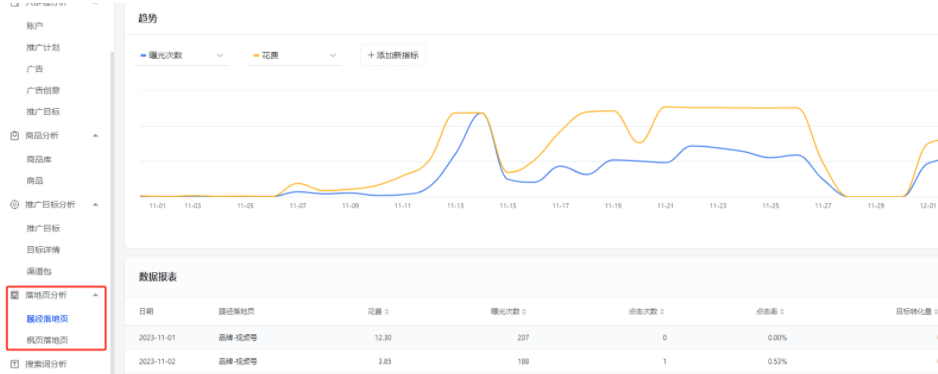938x374 pixels.
Task: Click the 搜索词分析 sidebar icon
Action: [15, 364]
